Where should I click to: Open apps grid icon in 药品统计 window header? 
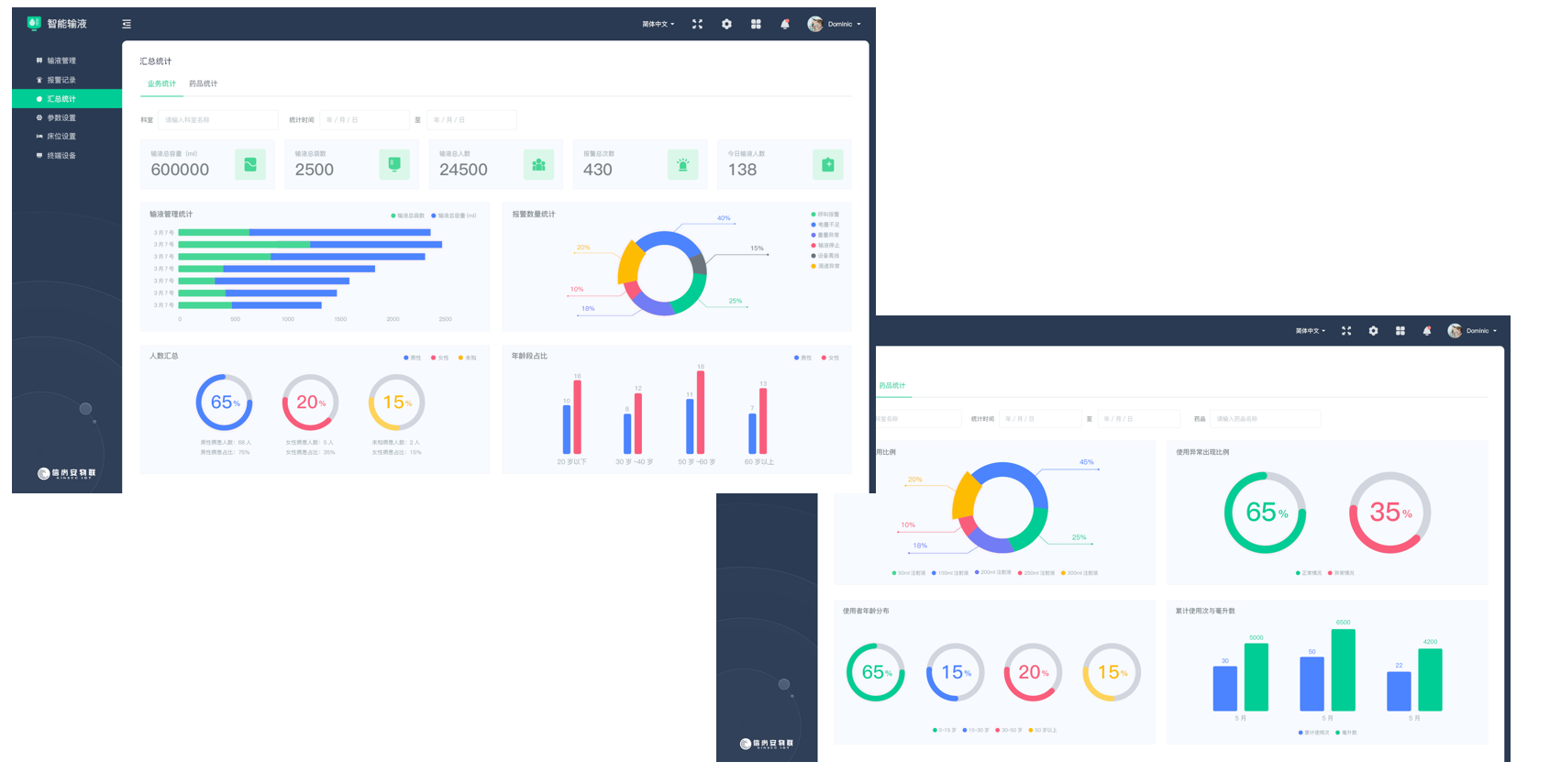pyautogui.click(x=1400, y=330)
